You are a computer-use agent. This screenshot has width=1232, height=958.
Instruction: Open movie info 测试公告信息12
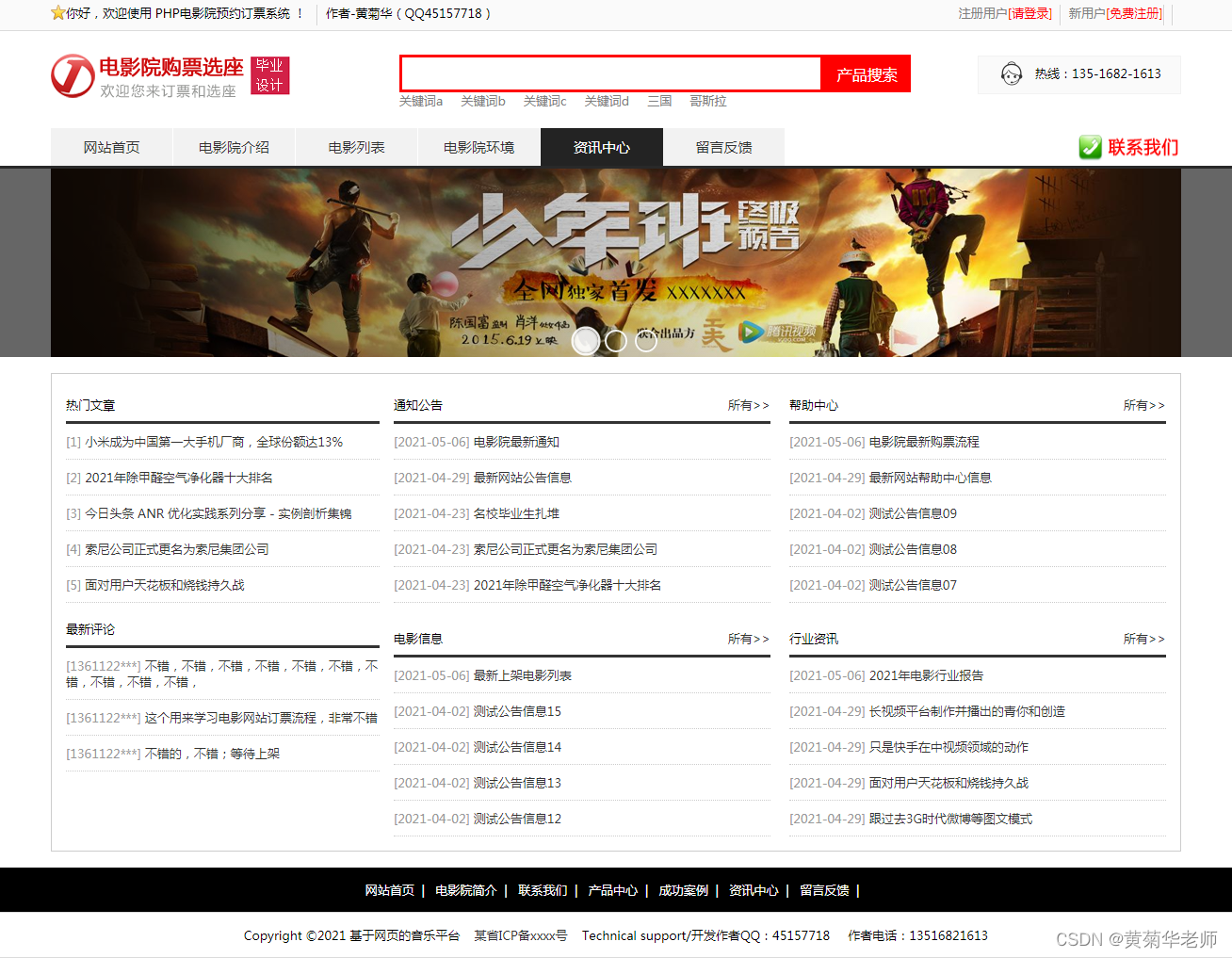[517, 819]
